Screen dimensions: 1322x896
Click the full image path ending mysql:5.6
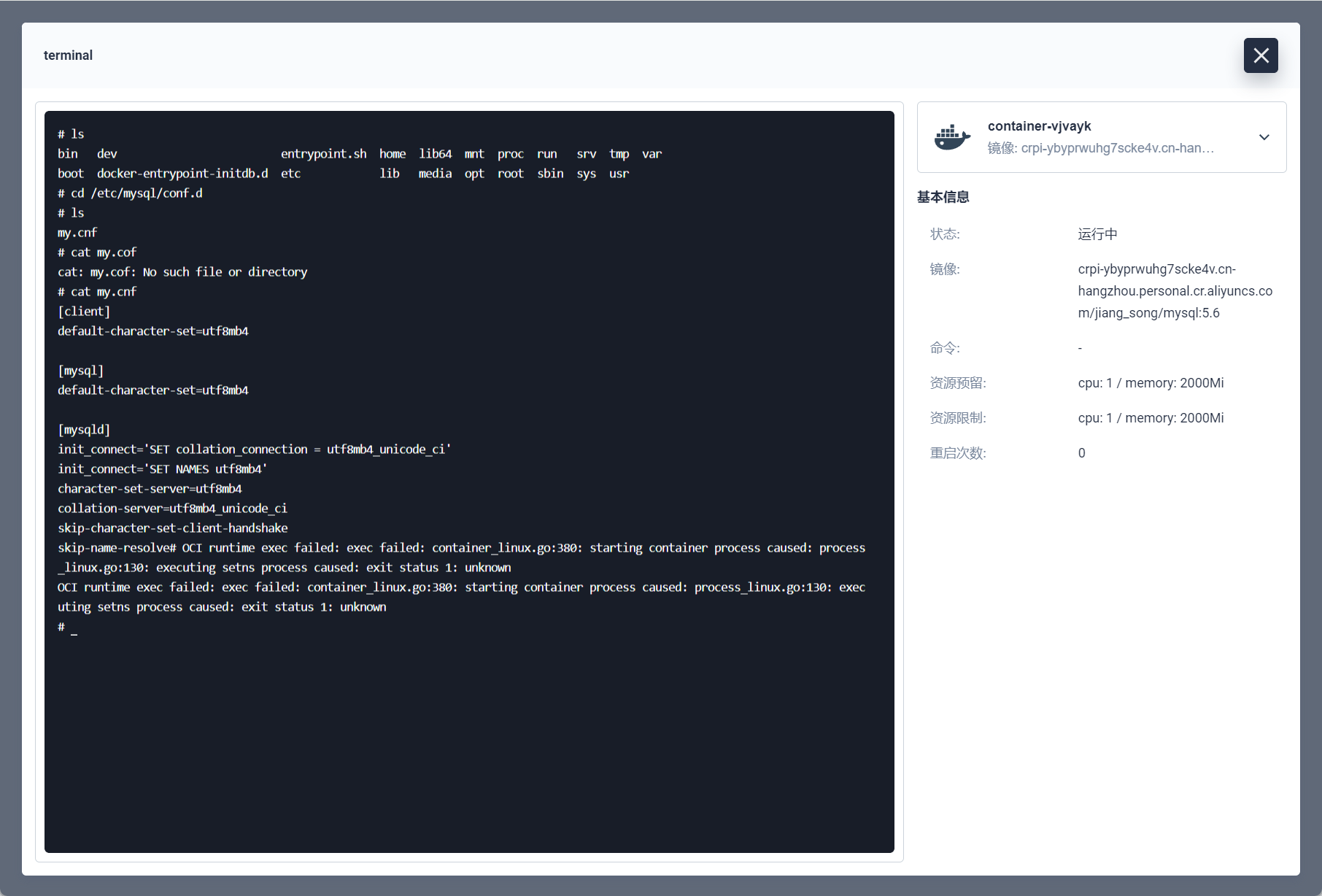coord(1175,291)
